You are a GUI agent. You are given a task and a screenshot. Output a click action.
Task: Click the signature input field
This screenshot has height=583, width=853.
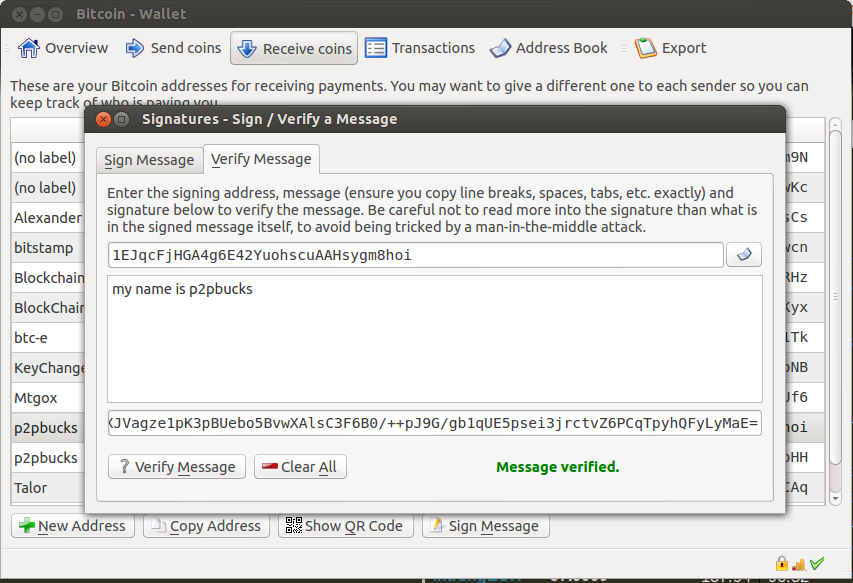(435, 423)
